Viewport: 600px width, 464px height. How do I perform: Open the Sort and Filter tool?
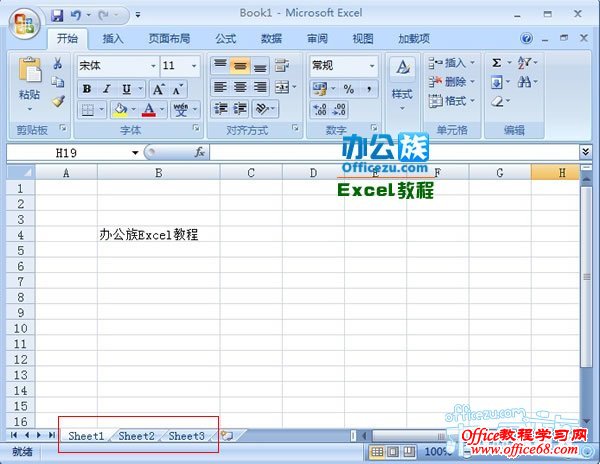click(x=523, y=62)
